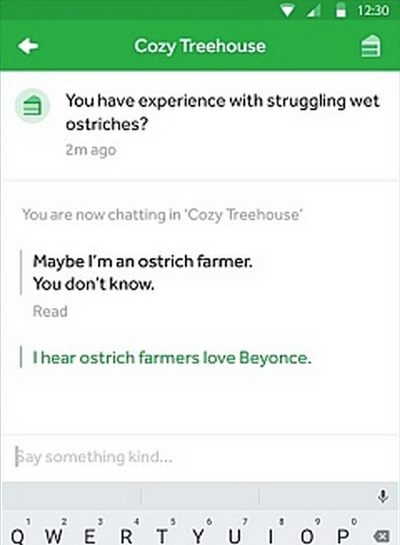Tap the P key

pos(343,535)
